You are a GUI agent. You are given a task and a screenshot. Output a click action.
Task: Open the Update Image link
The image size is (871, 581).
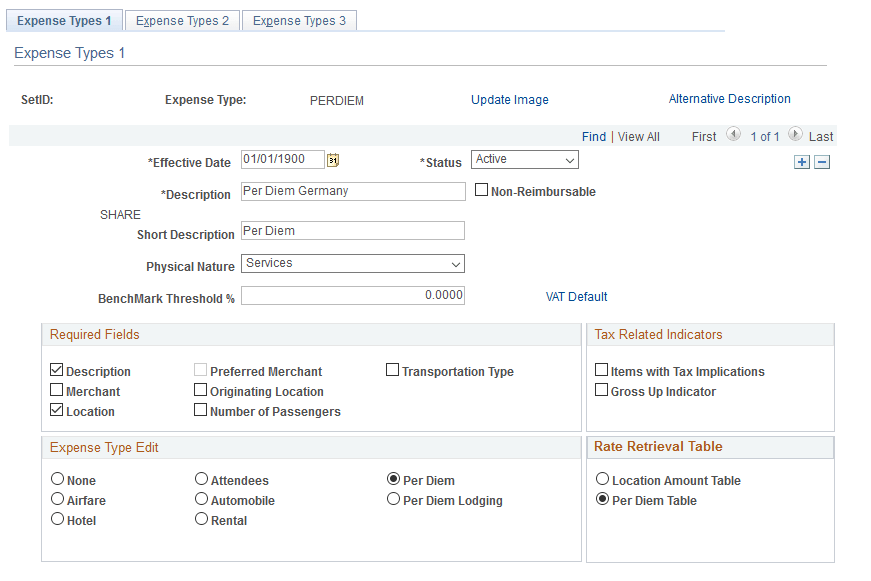(509, 99)
